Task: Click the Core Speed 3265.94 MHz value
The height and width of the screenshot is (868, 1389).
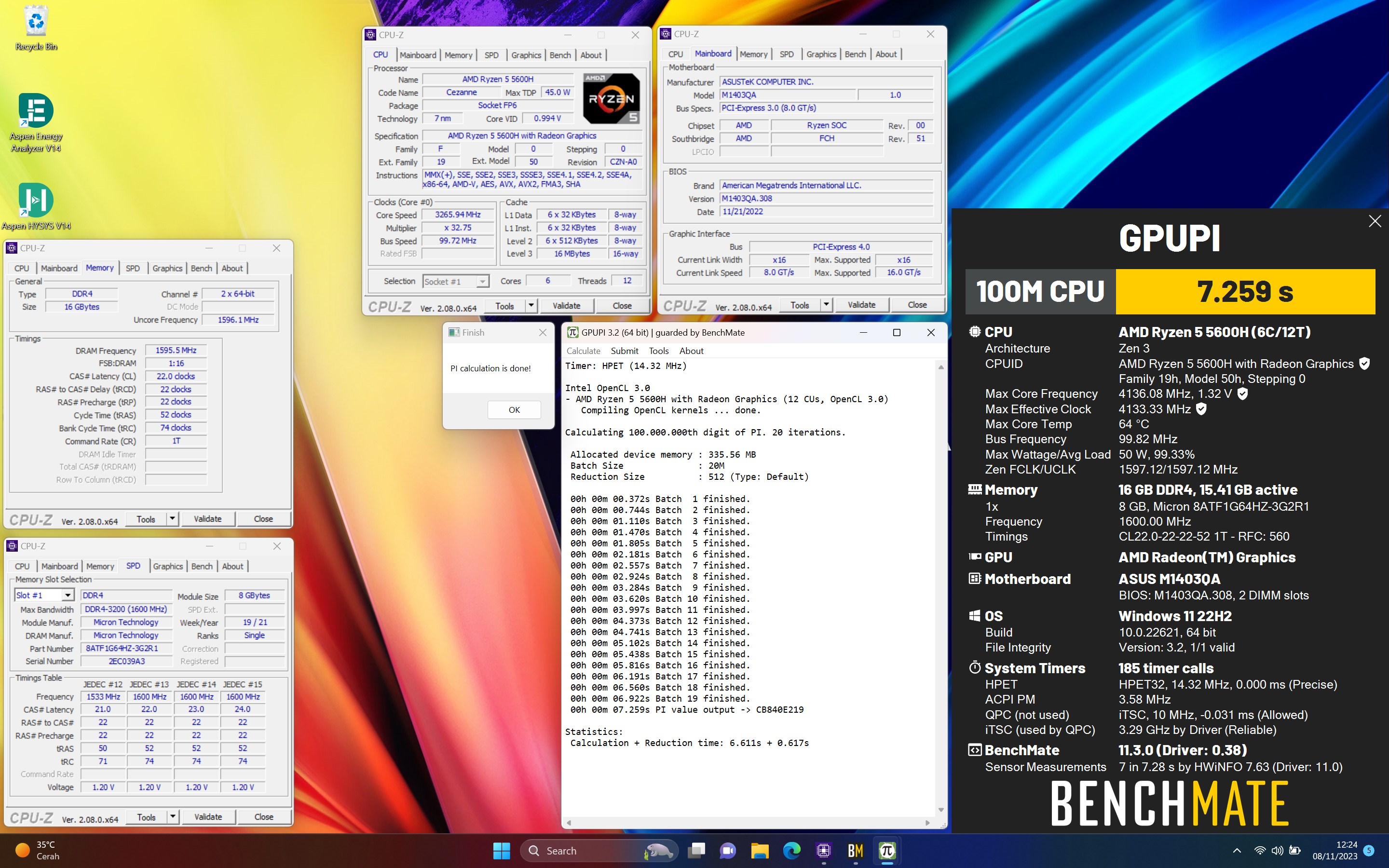Action: point(457,214)
